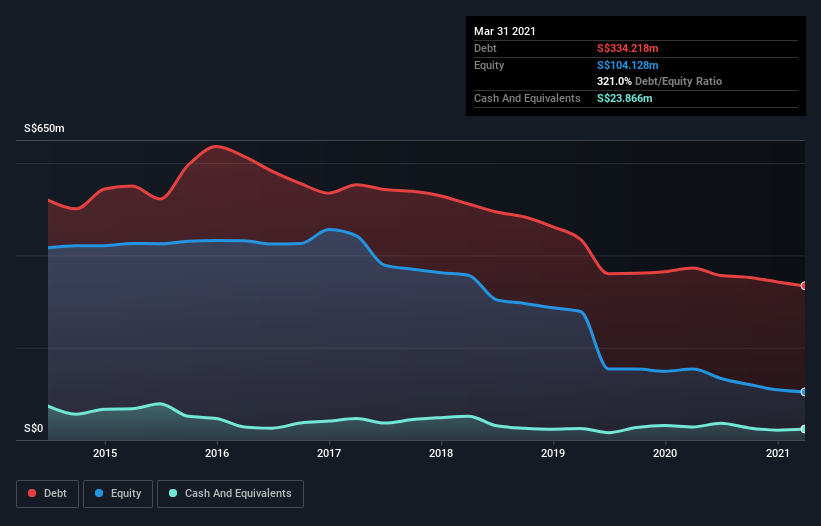
Task: Click the 2017 axis label
Action: (329, 453)
